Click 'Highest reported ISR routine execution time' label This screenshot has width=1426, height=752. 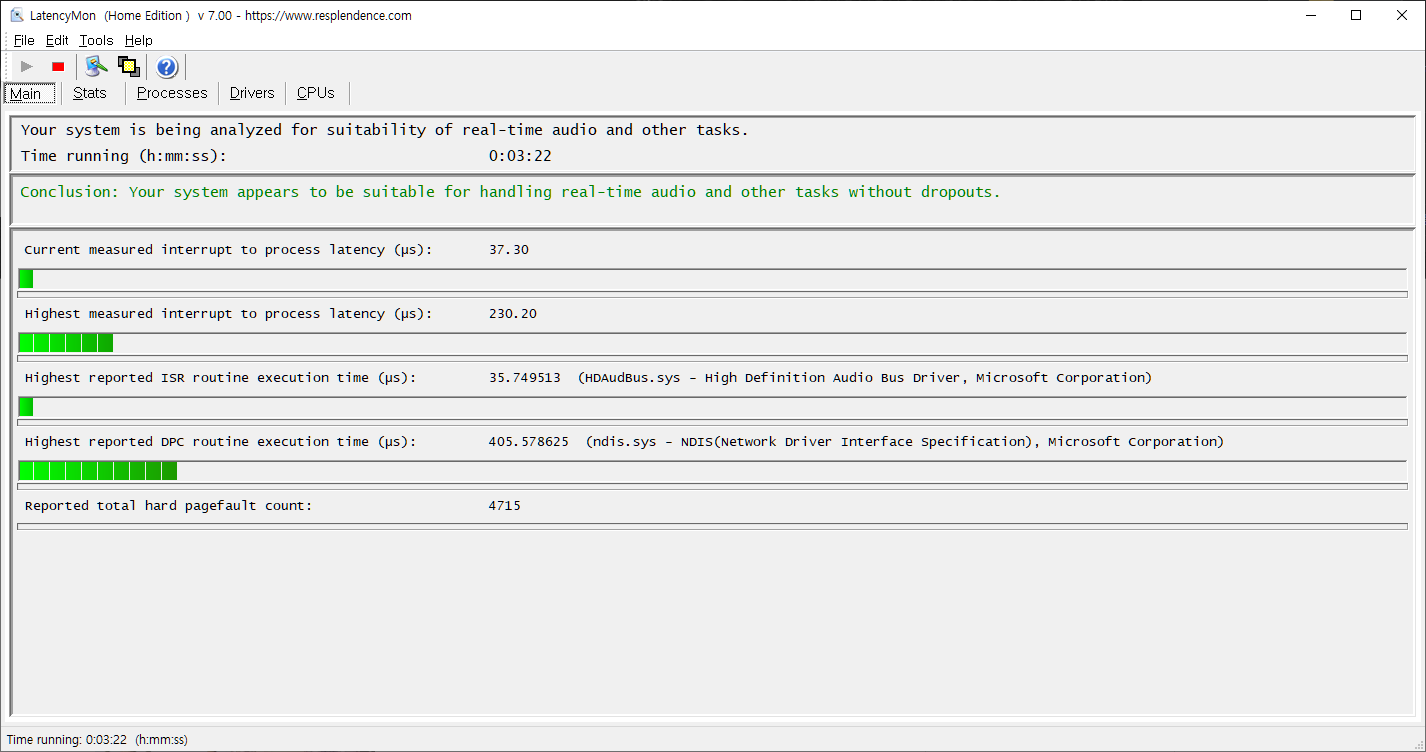point(220,378)
